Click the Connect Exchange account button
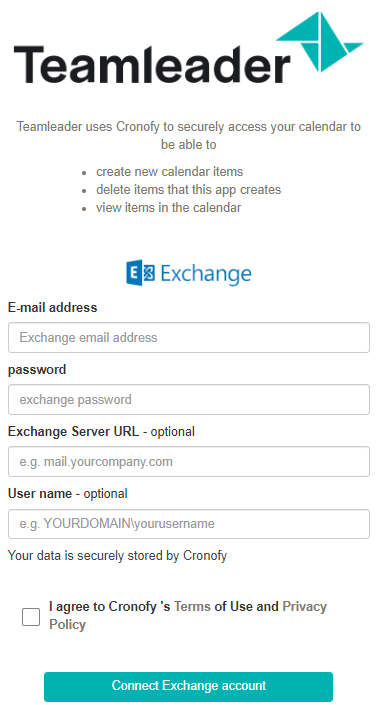This screenshot has width=383, height=705. coord(188,687)
